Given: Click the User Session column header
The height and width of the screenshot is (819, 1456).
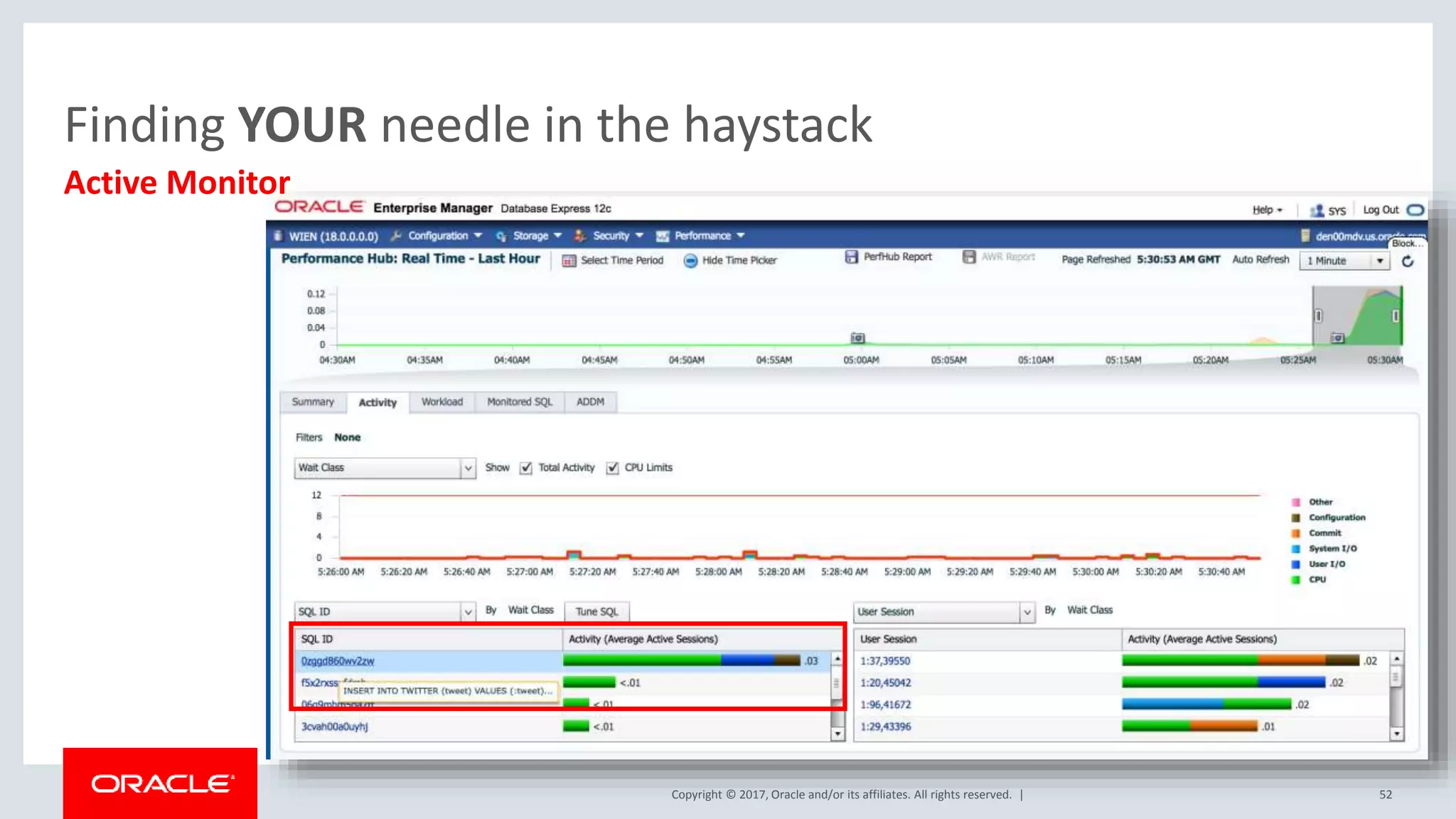Looking at the screenshot, I should point(987,639).
